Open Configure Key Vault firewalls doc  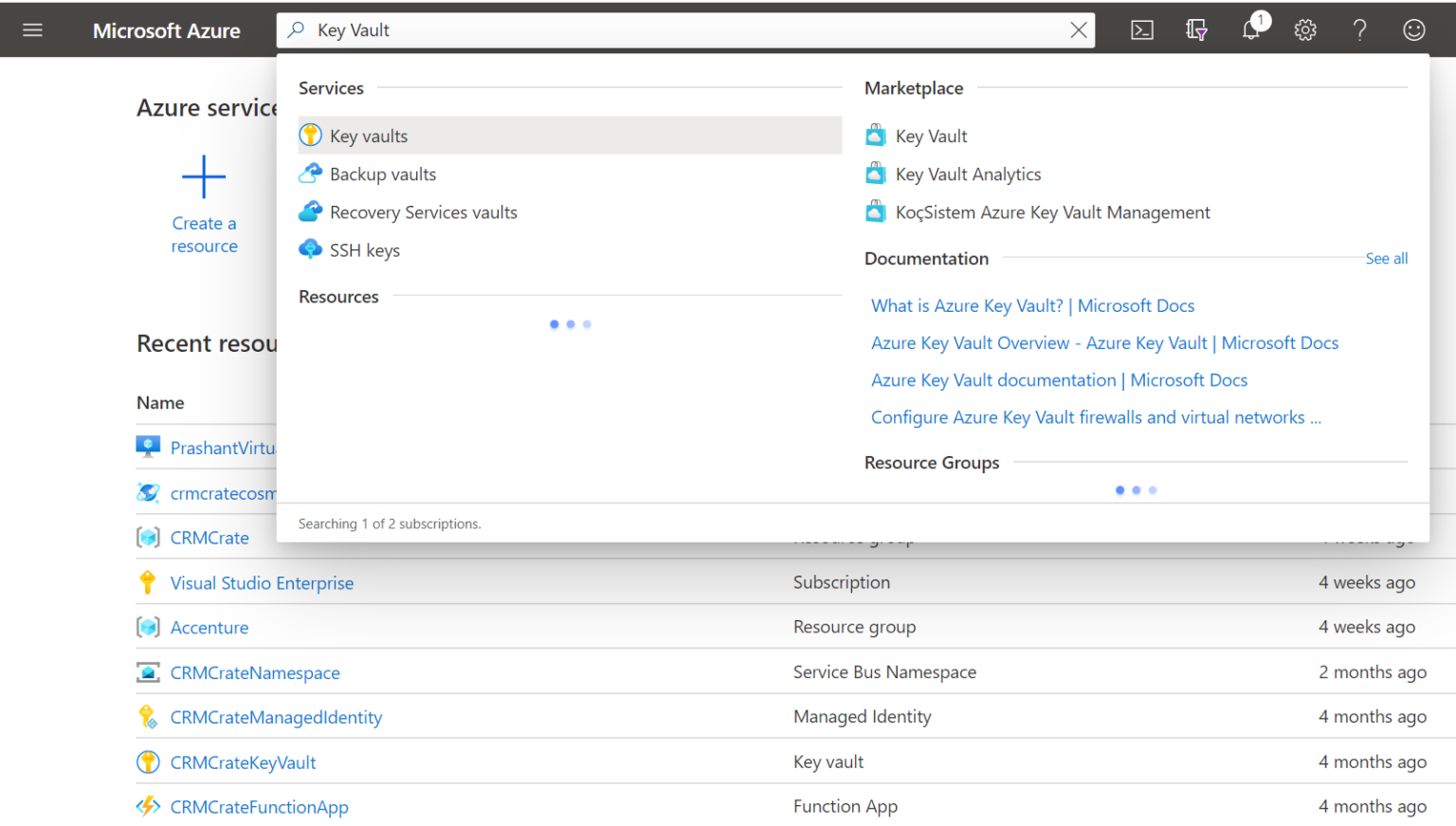[x=1096, y=417]
